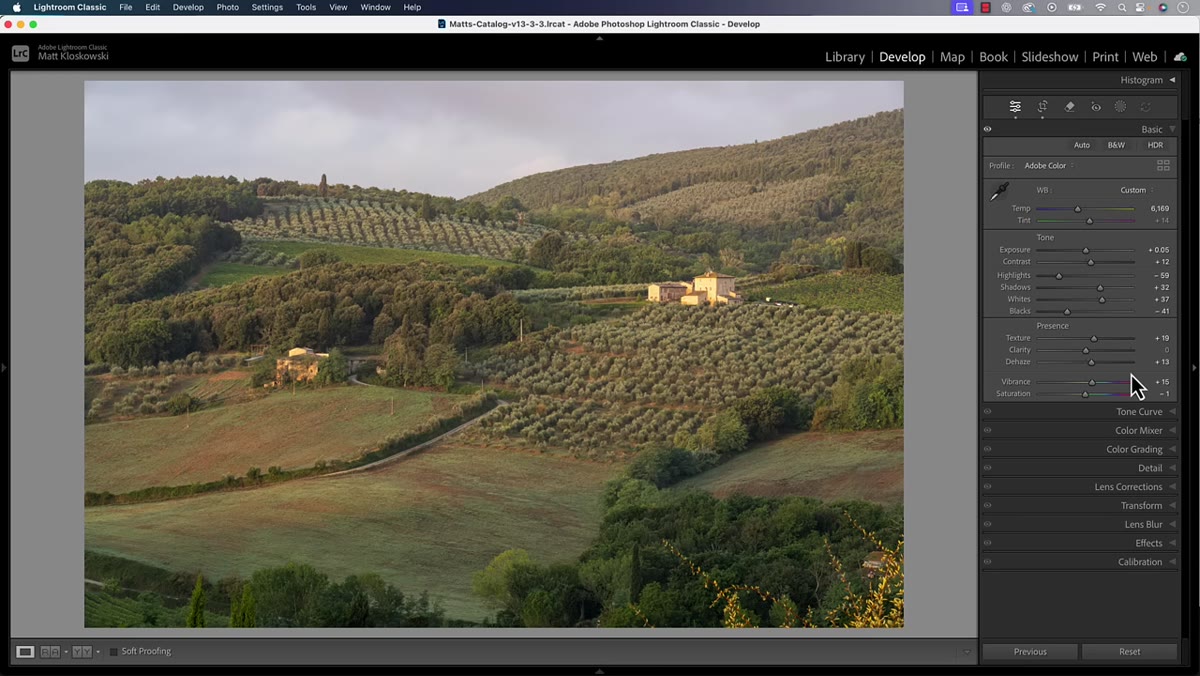Switch to Before and After view

81,652
